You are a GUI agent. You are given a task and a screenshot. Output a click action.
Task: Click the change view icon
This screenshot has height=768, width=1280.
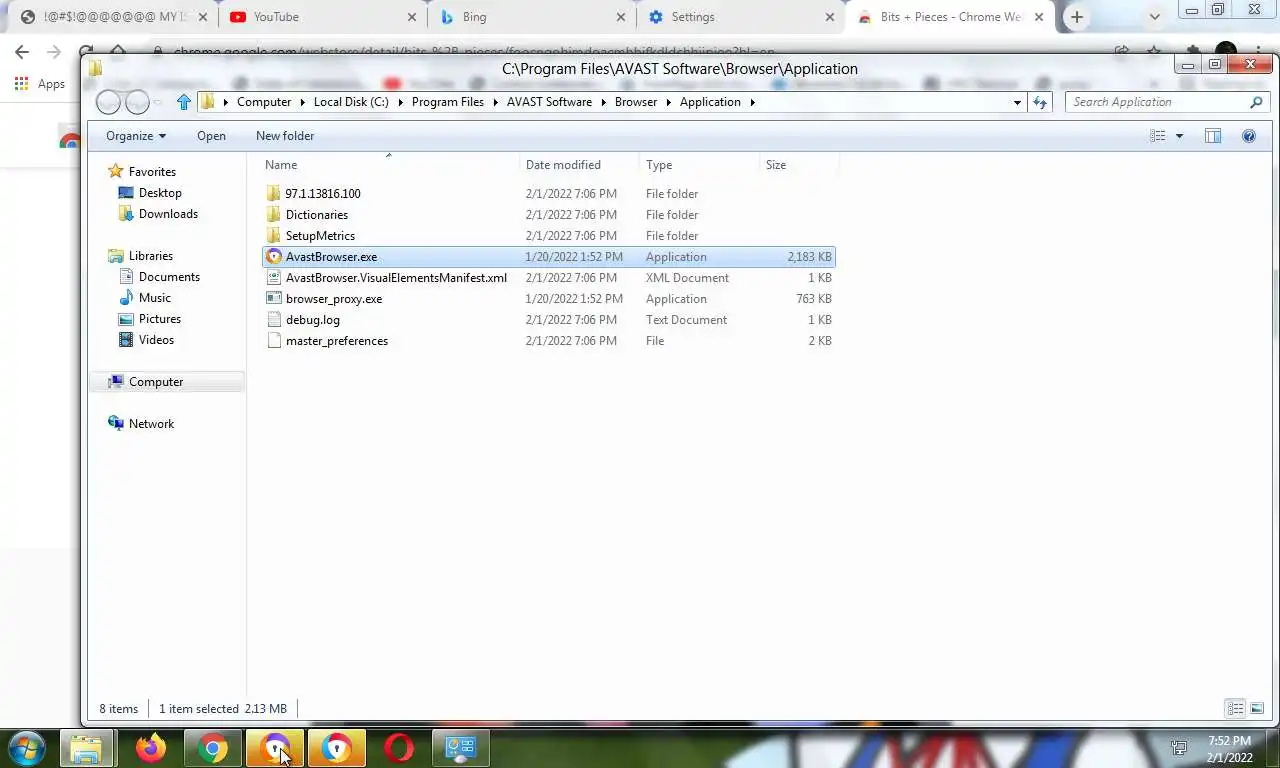pyautogui.click(x=1158, y=136)
